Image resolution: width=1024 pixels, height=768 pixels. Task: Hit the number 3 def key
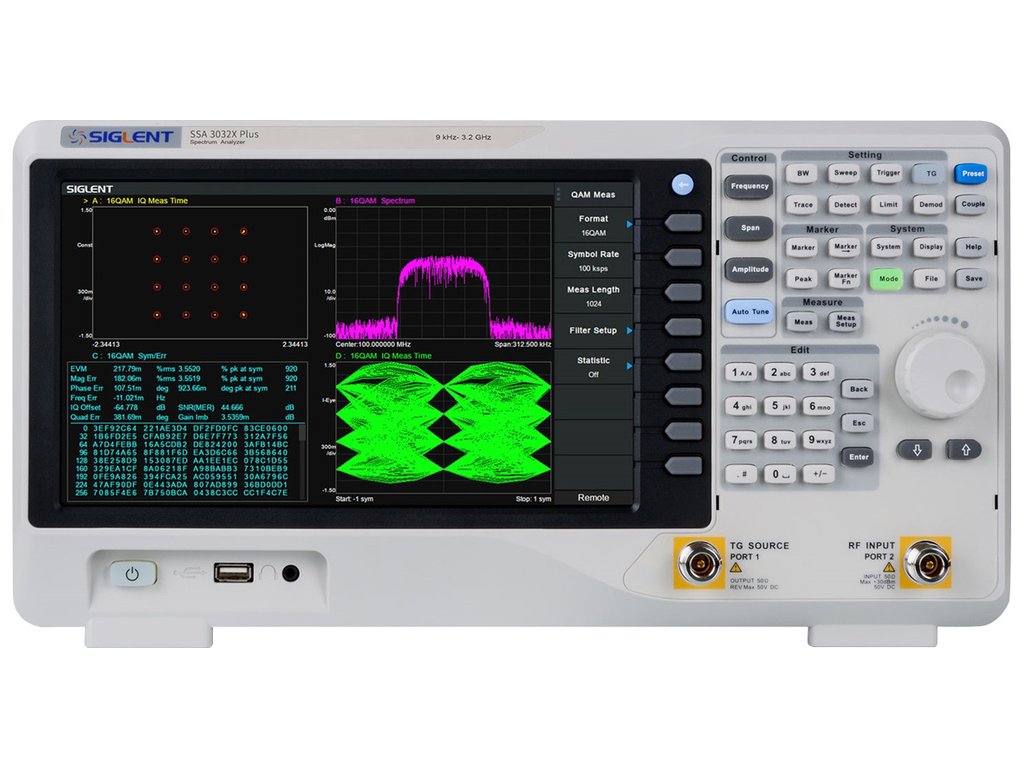818,372
